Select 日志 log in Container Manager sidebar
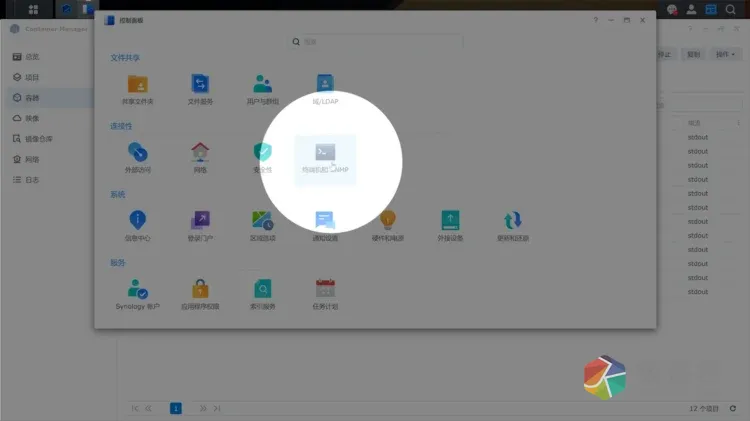 [32, 179]
